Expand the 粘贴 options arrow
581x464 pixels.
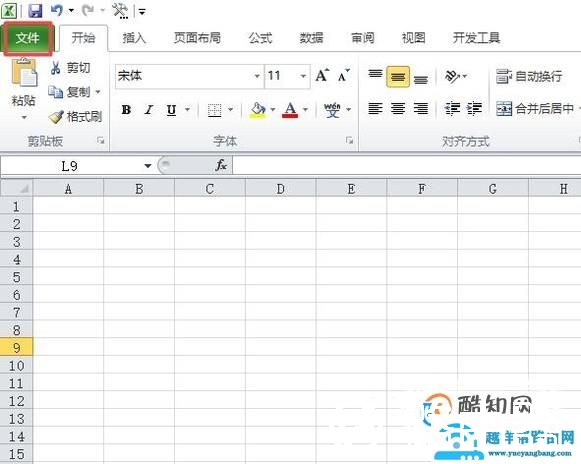pos(24,118)
